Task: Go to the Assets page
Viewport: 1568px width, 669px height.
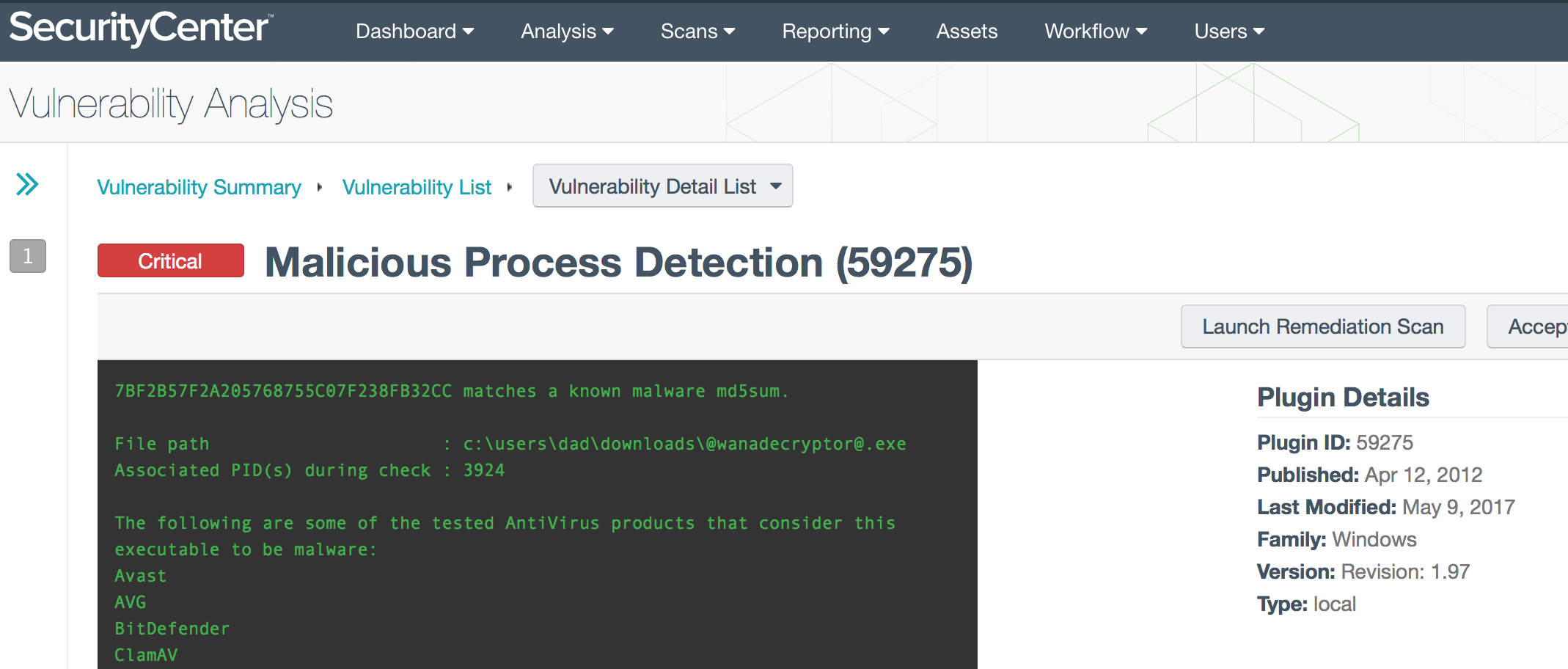Action: point(967,32)
